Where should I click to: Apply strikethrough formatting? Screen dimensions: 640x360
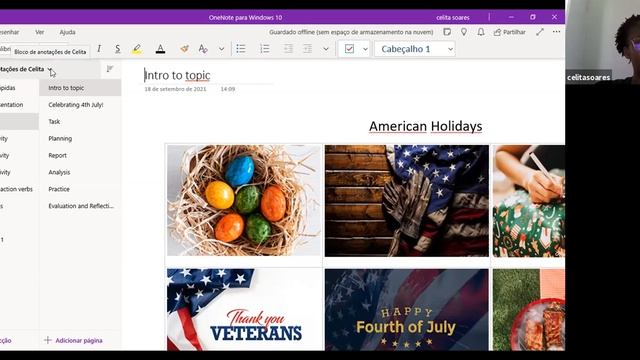click(118, 49)
